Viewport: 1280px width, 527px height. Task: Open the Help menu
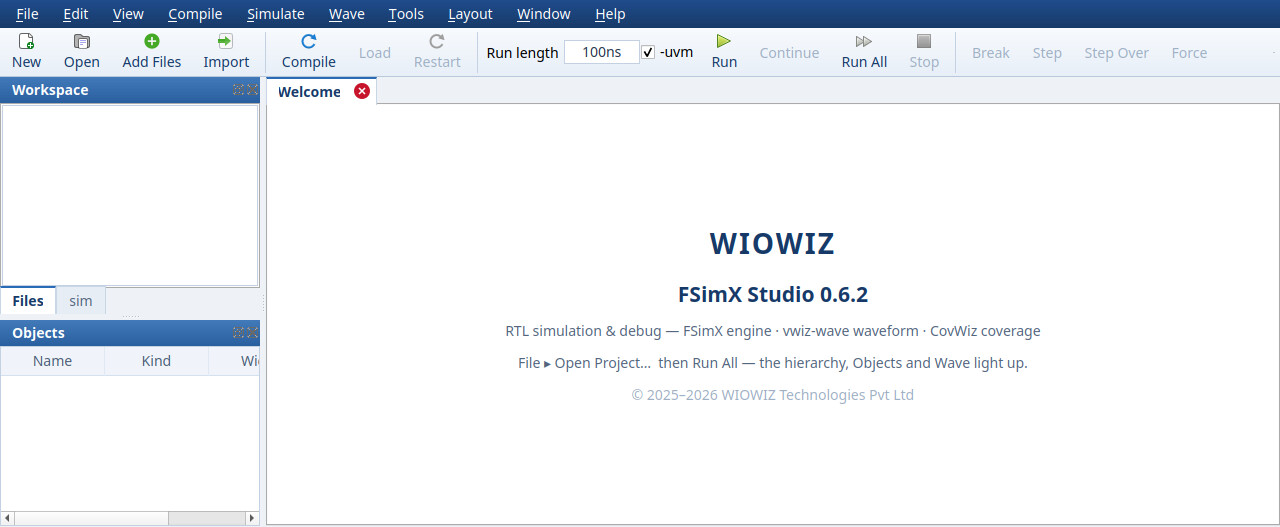point(610,14)
